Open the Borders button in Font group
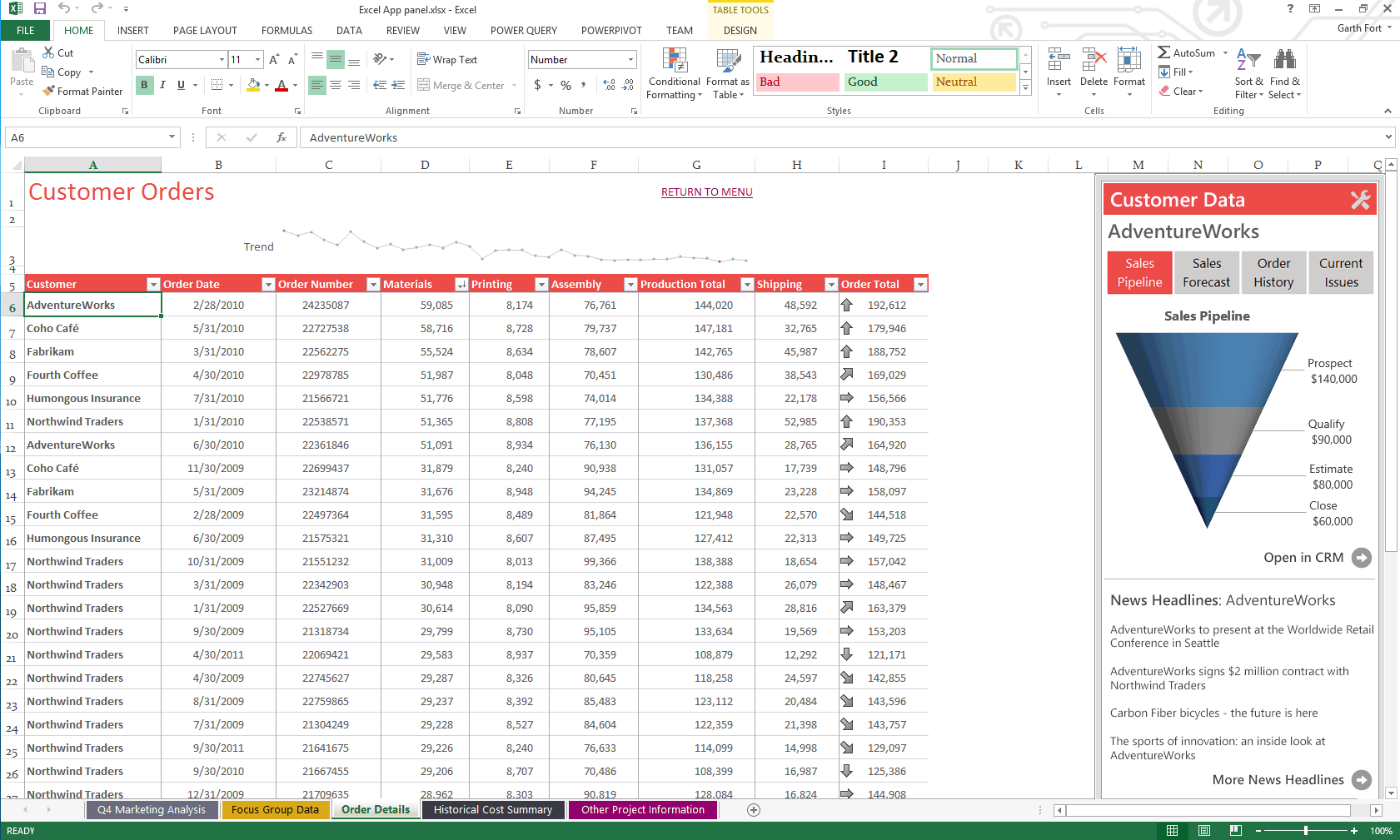The height and width of the screenshot is (840, 1400). point(217,85)
